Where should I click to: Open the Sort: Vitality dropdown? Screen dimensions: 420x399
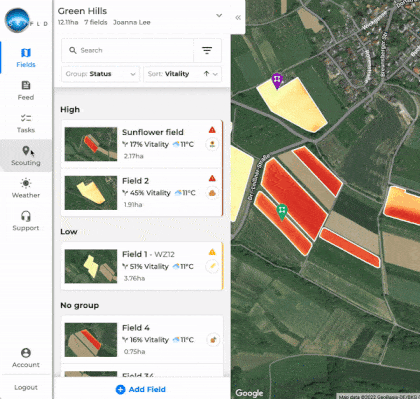coord(182,74)
